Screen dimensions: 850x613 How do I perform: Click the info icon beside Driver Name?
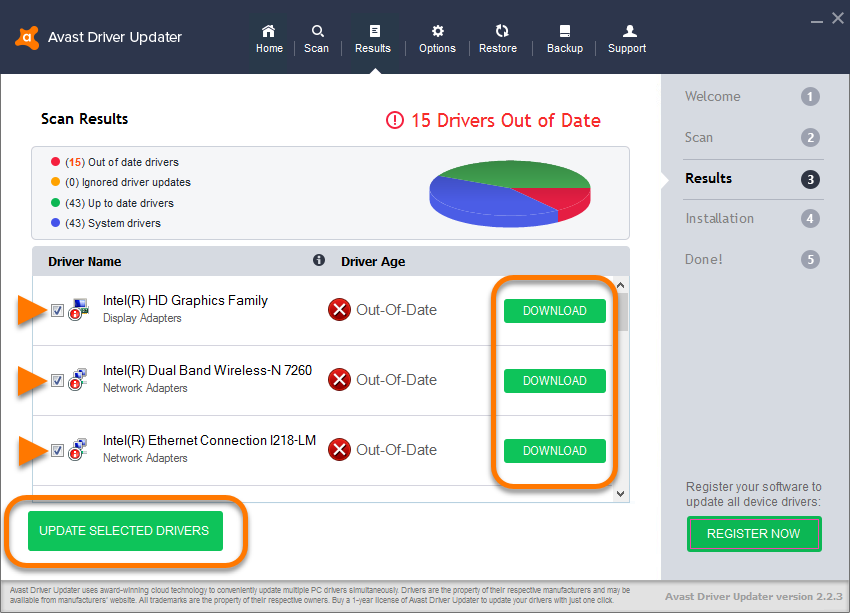(x=318, y=260)
